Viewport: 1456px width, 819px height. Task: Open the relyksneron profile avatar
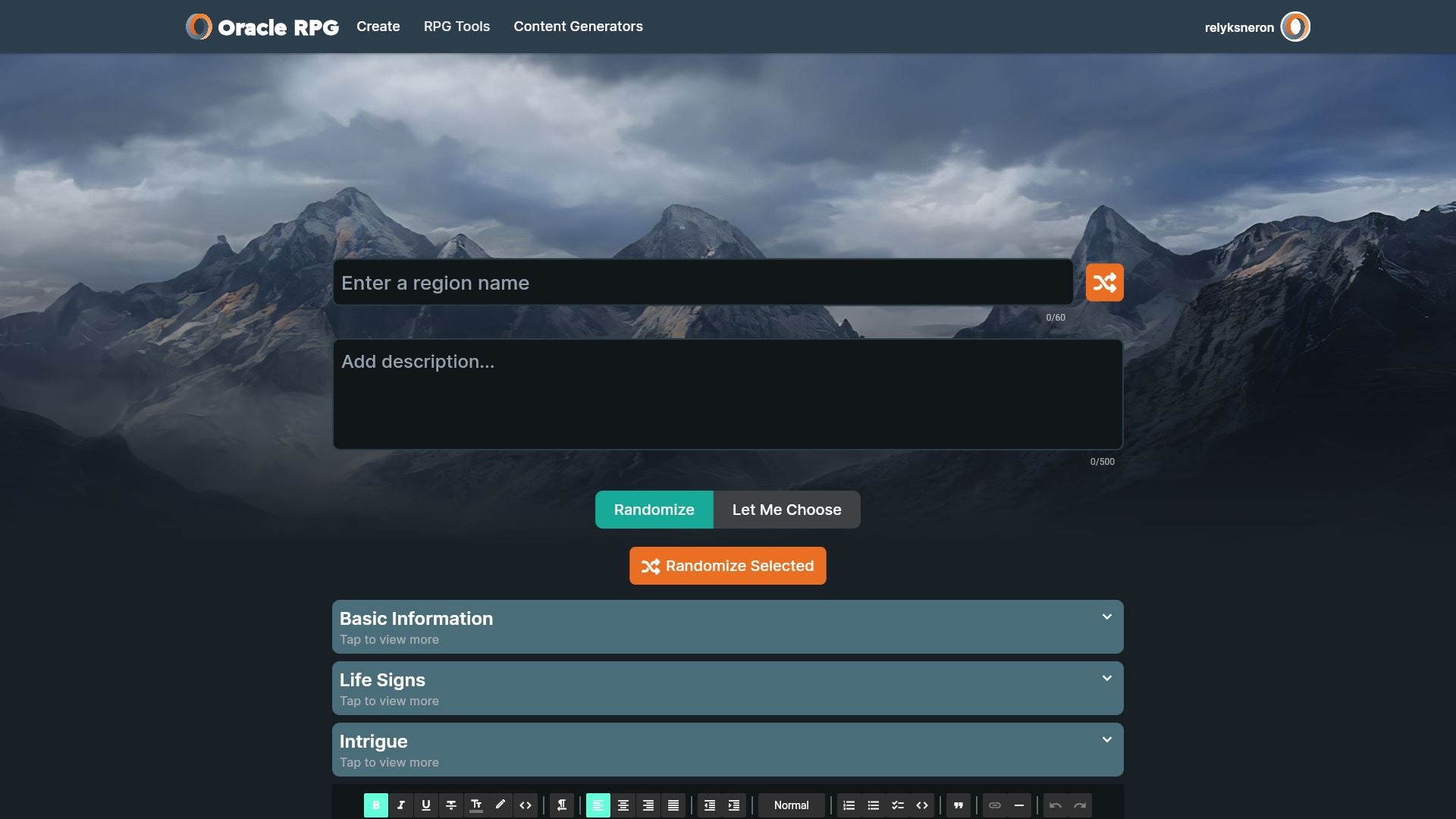pos(1295,27)
